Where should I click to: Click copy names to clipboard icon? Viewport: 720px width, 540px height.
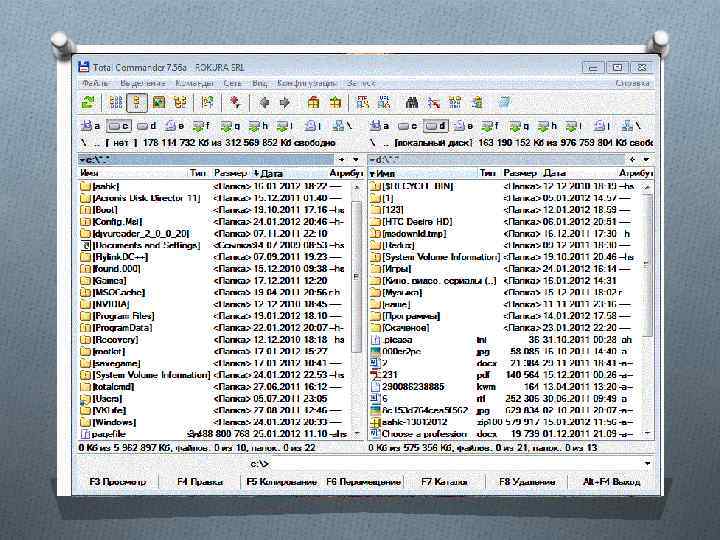(x=478, y=102)
